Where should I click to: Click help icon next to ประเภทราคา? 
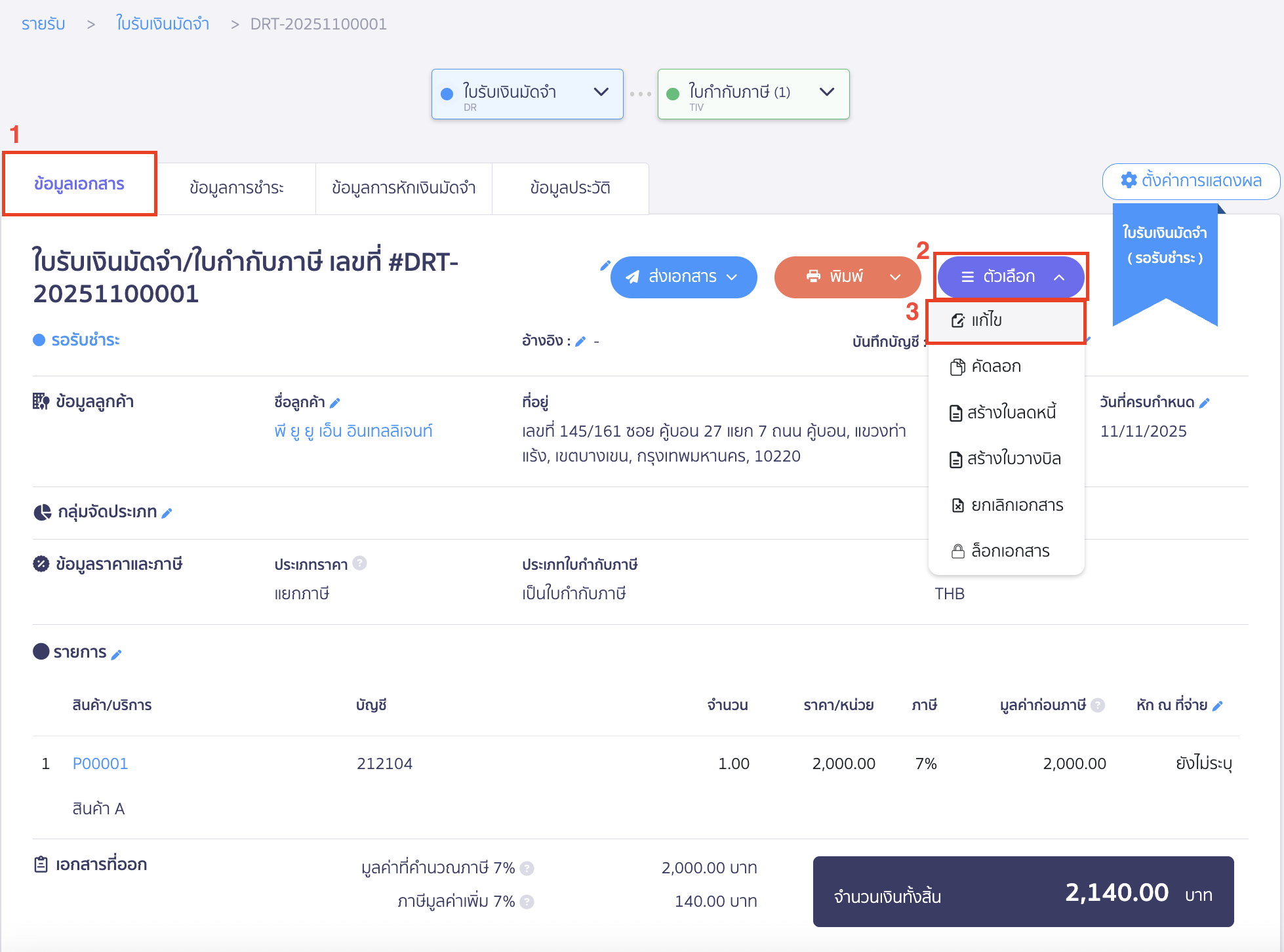359,563
